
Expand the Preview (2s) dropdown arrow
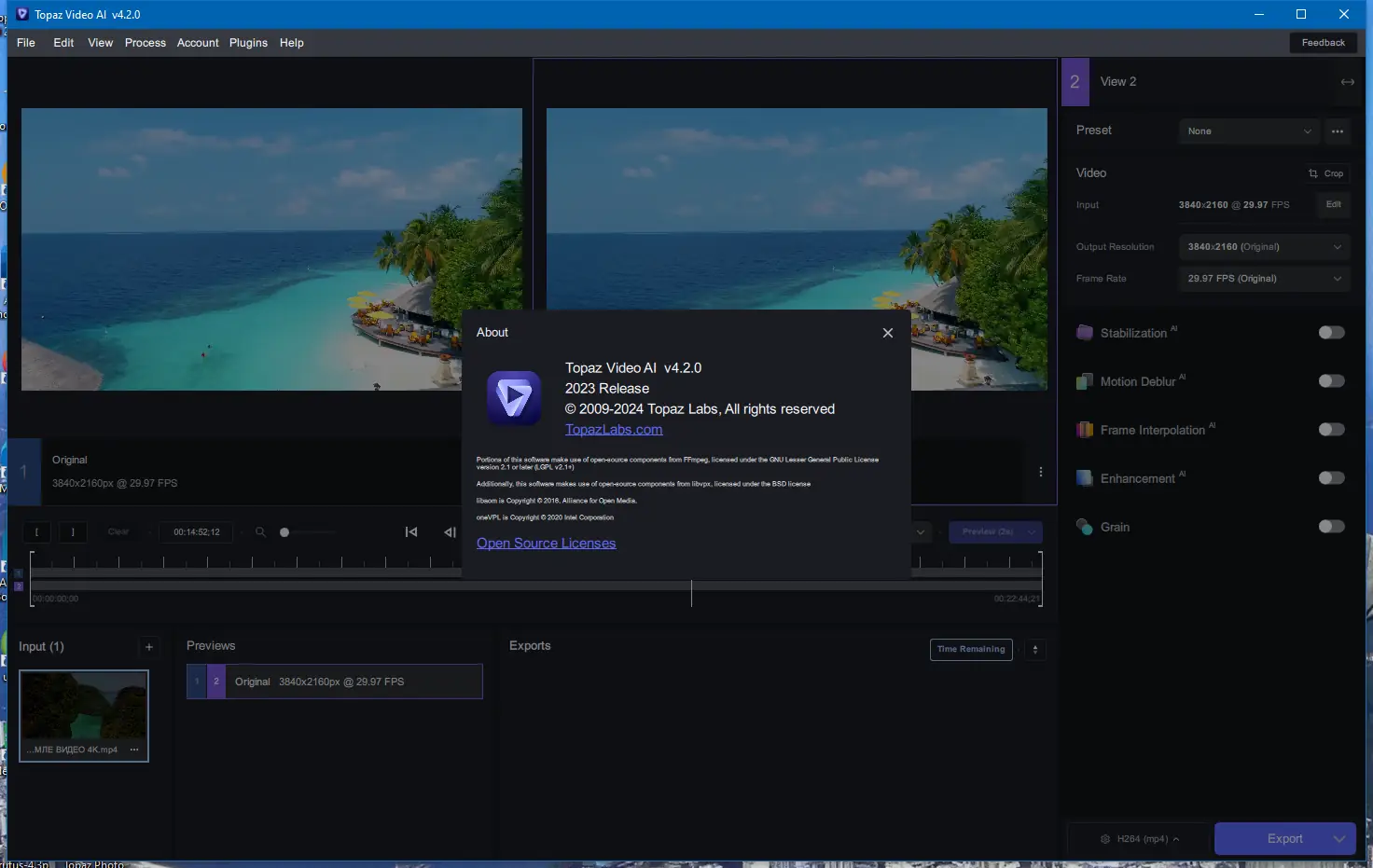coord(1032,532)
